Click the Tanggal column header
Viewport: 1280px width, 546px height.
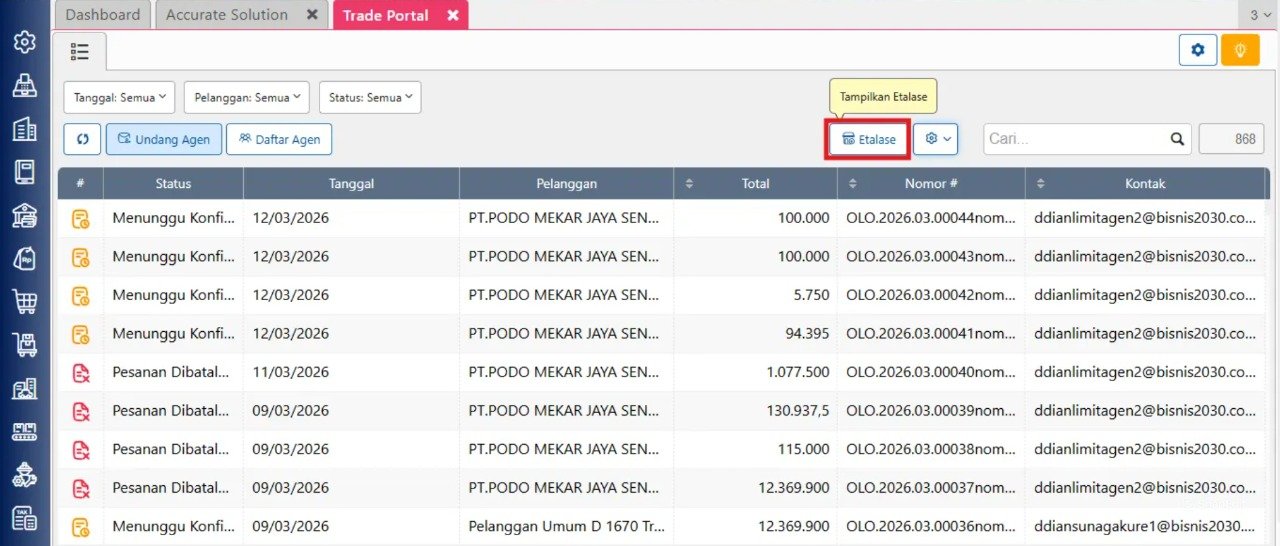click(x=352, y=184)
